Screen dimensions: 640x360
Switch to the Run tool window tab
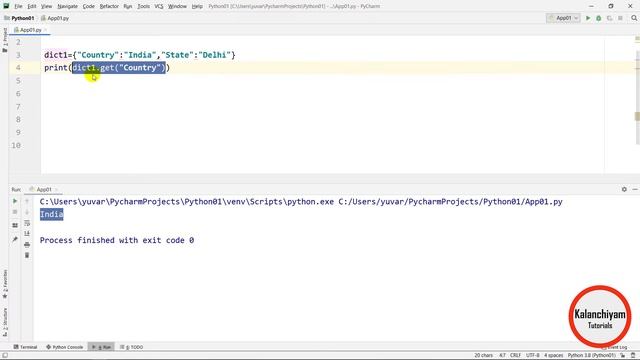coord(102,347)
